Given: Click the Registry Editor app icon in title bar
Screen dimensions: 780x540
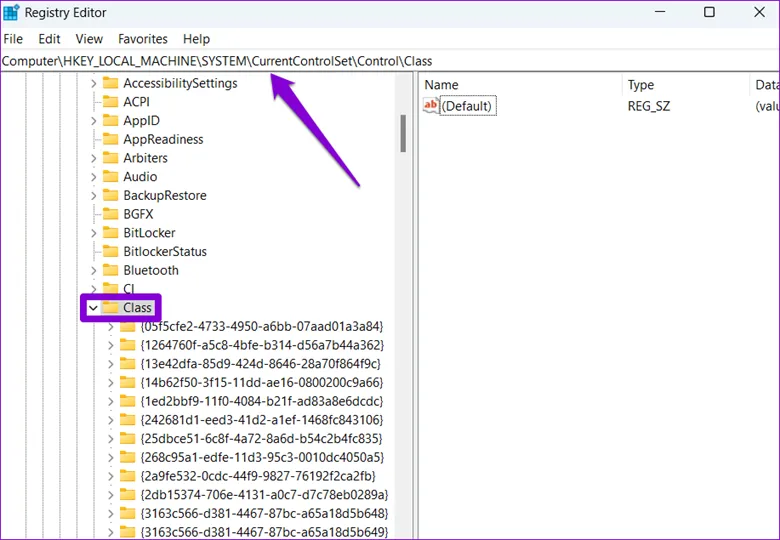Looking at the screenshot, I should 11,13.
